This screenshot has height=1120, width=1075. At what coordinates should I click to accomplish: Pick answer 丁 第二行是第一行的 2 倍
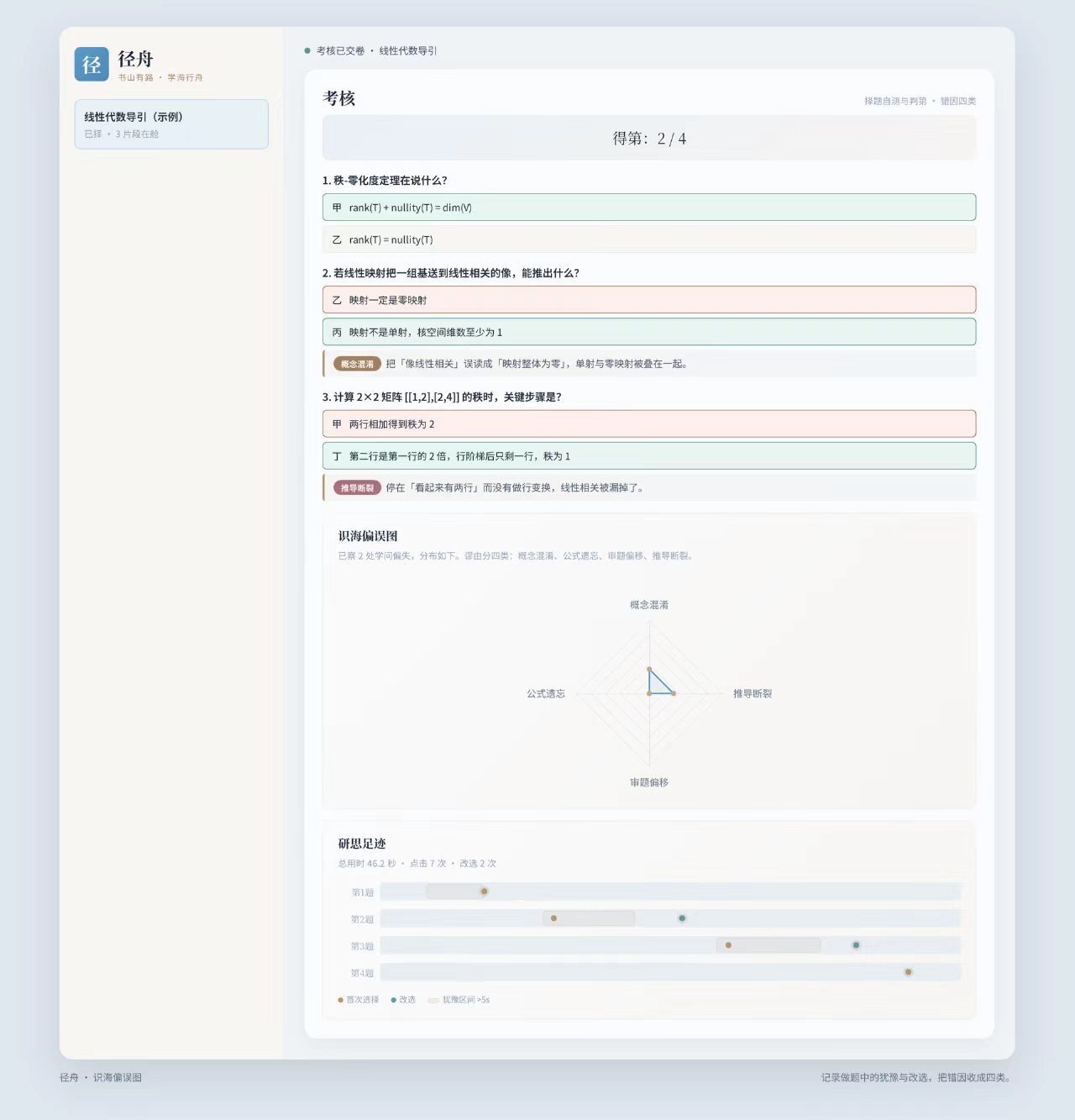[x=649, y=456]
